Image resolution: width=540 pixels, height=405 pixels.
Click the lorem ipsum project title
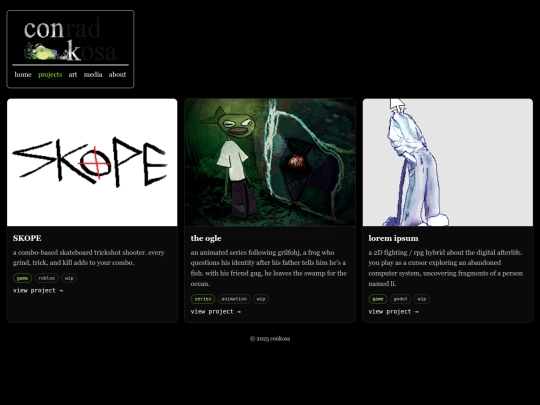click(x=393, y=238)
